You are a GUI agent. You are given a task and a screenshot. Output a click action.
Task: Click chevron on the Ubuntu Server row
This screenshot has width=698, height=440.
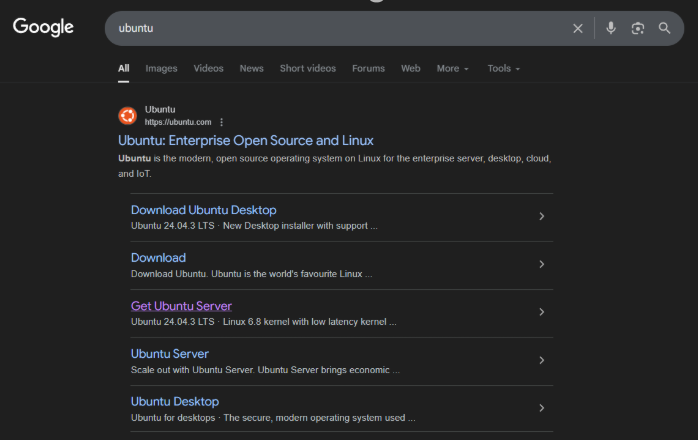(541, 360)
